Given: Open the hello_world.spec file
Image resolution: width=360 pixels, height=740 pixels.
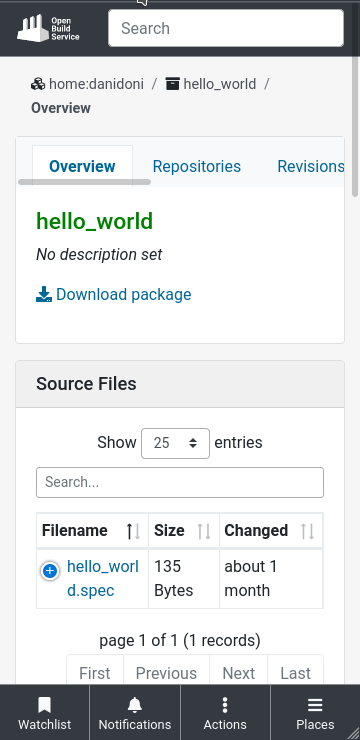Looking at the screenshot, I should 103,578.
